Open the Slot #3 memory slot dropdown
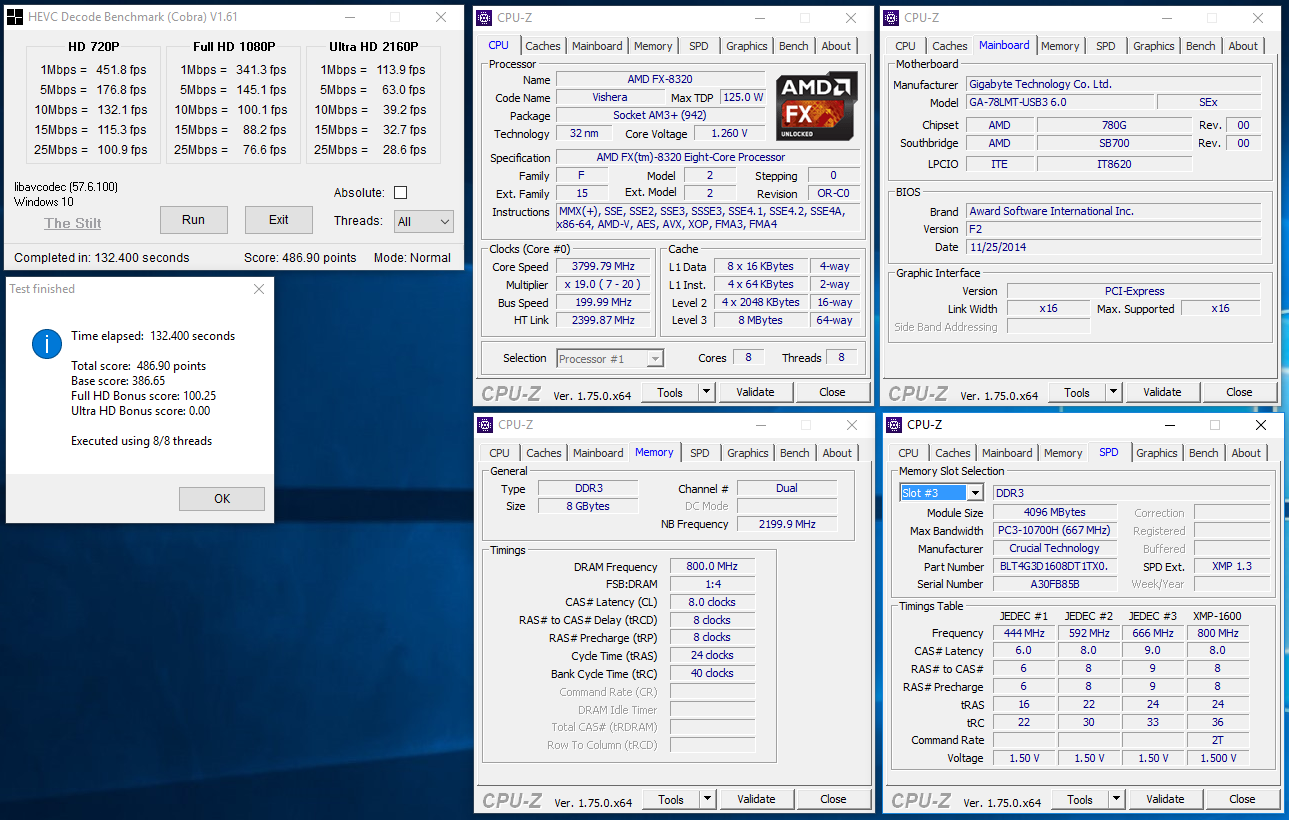Viewport: 1289px width, 820px height. click(x=942, y=493)
